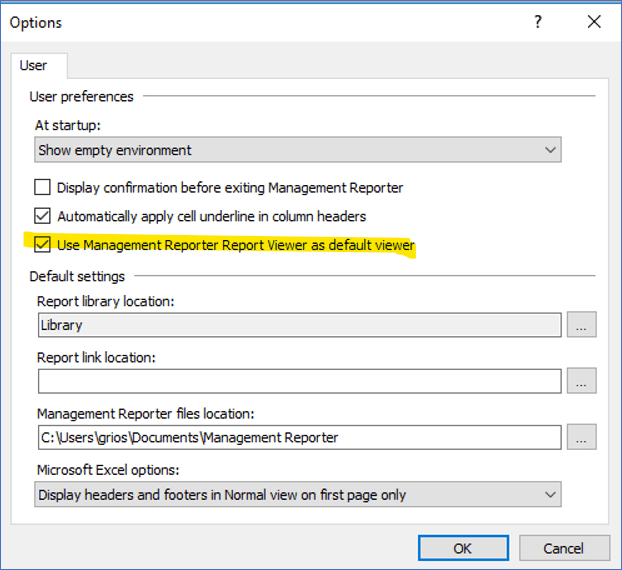
Task: Select the User tab
Action: click(34, 66)
